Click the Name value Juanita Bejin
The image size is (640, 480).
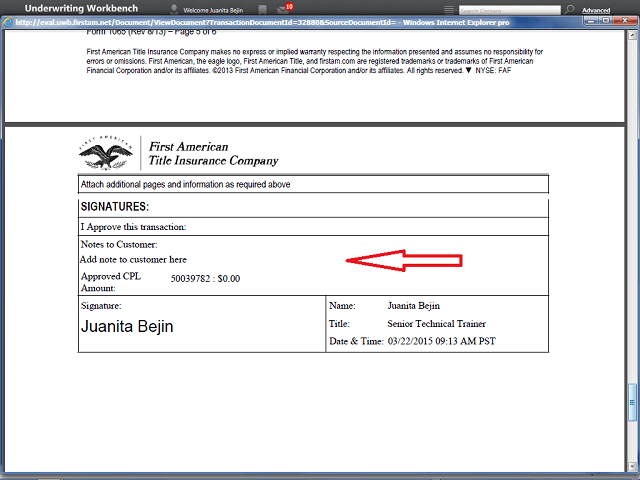point(413,306)
